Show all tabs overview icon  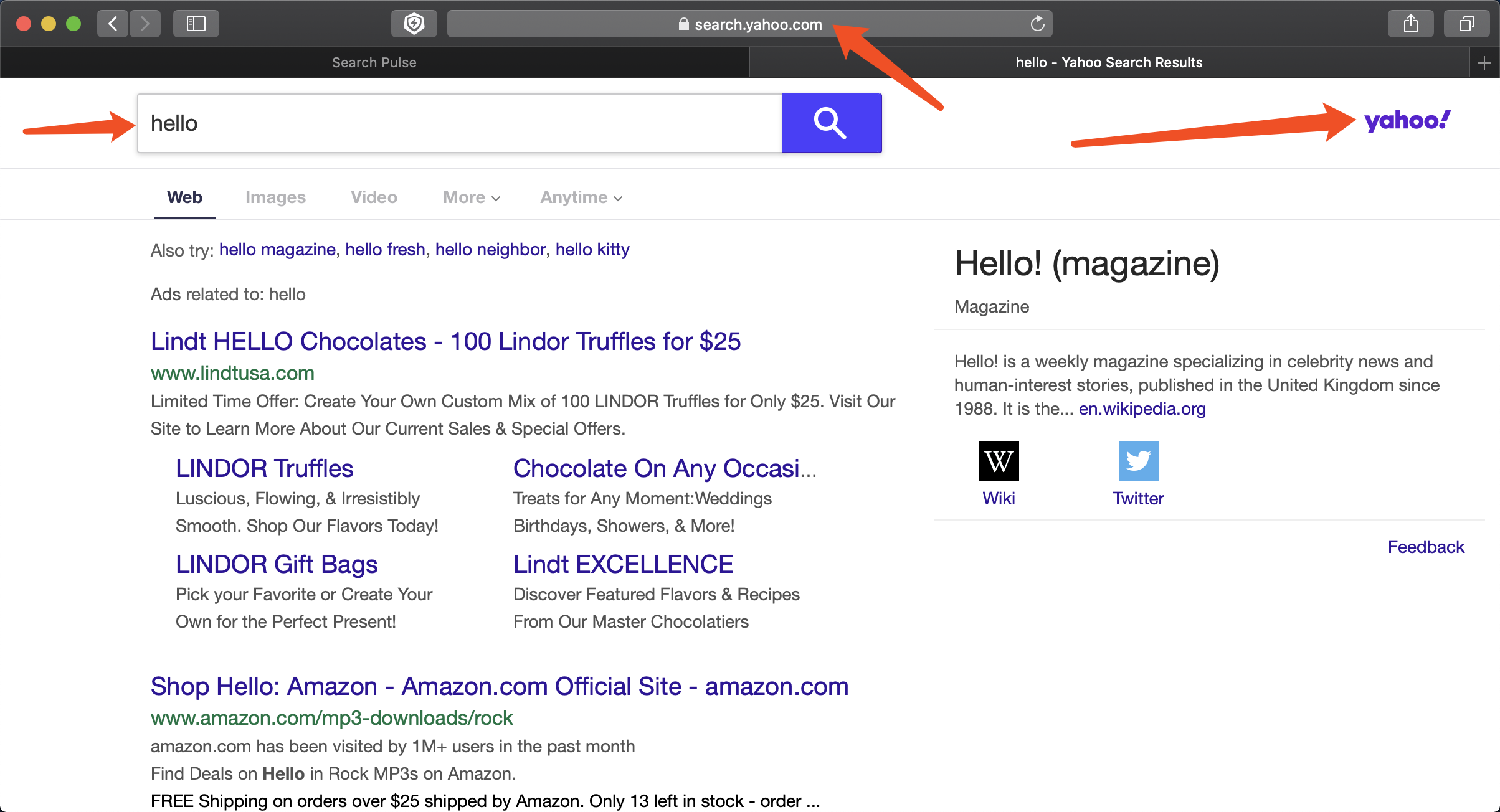[1467, 24]
